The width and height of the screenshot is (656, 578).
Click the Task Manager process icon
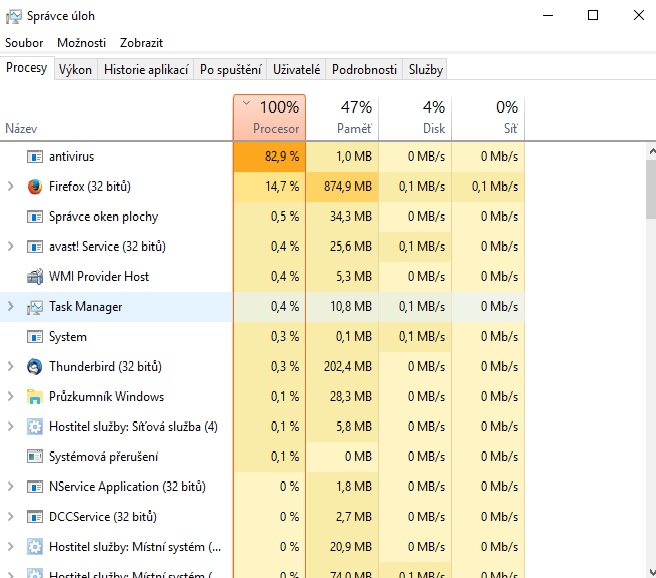click(x=35, y=307)
